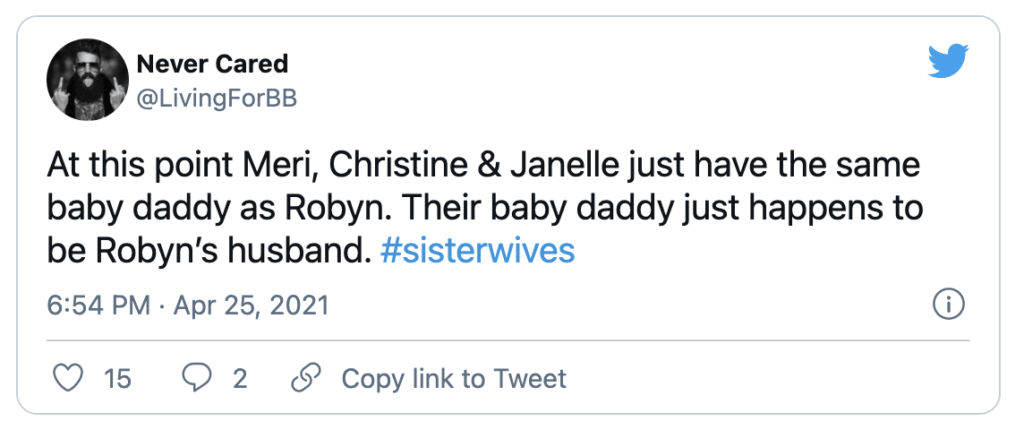Open the bearded man profile avatar
Viewport: 1024px width, 430px height.
(x=85, y=79)
